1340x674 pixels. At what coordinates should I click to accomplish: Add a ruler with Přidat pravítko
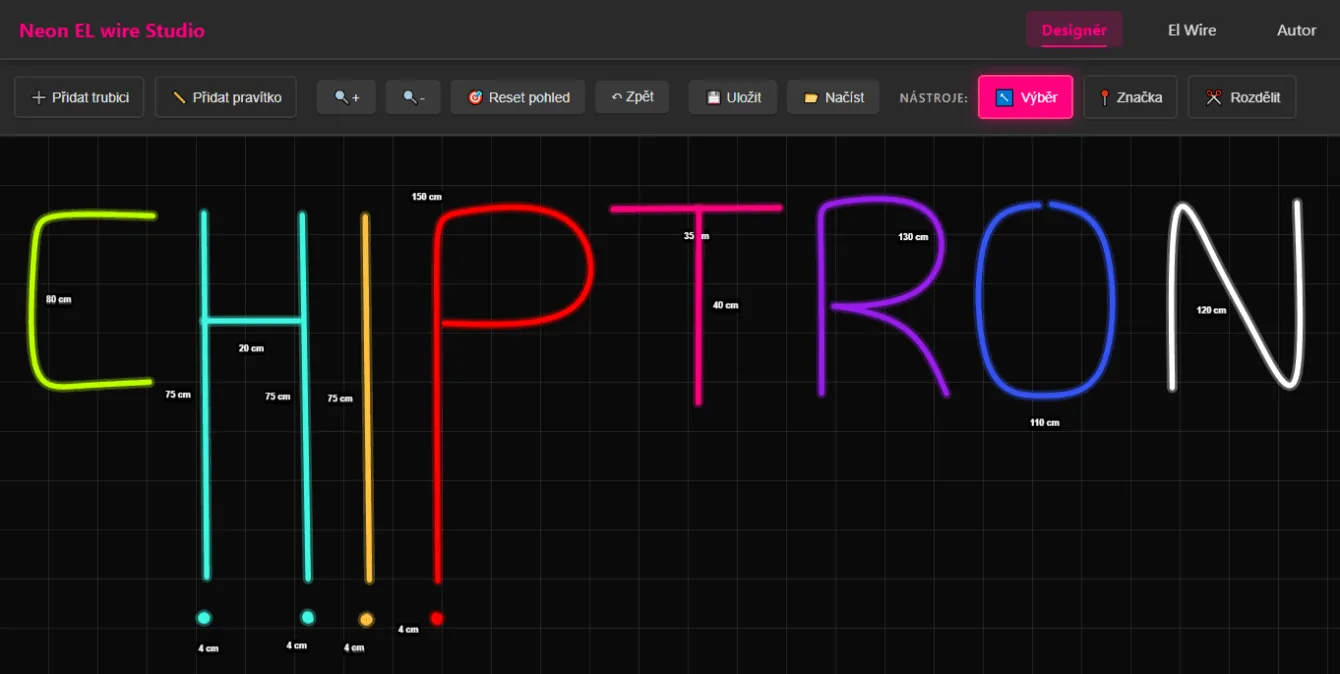click(x=225, y=97)
